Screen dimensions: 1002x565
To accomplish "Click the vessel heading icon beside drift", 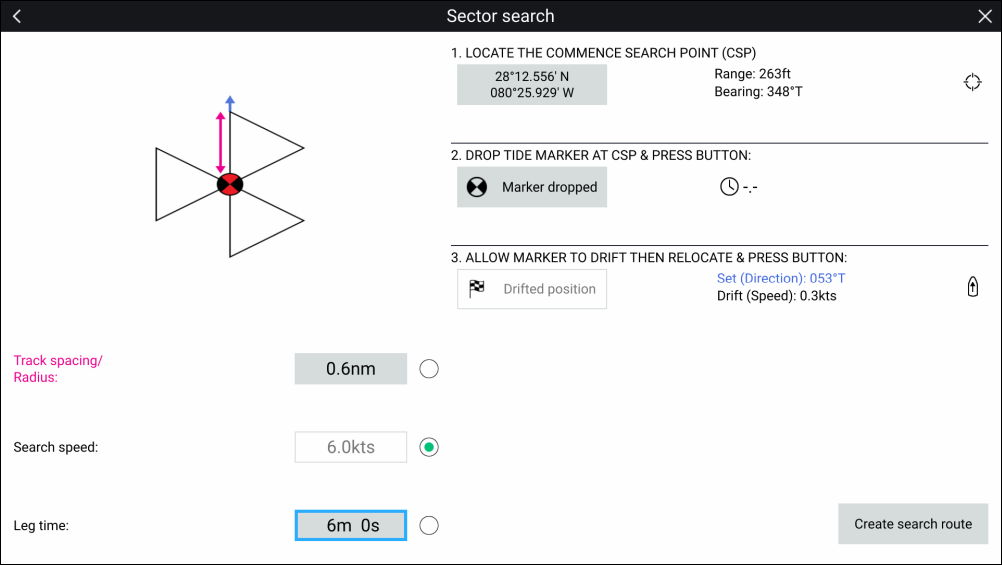I will pos(972,288).
